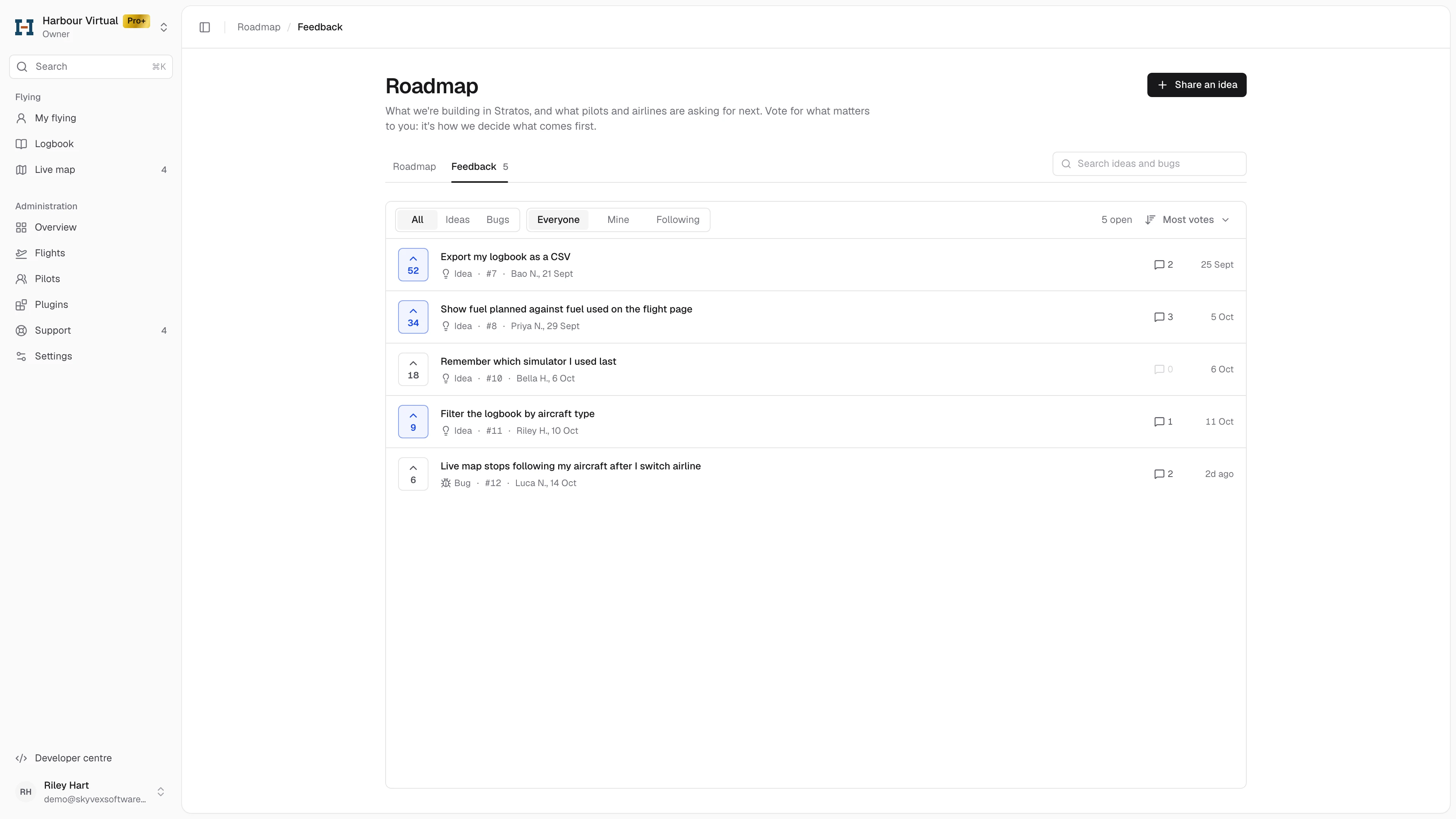Open the Logbook page

(x=91, y=144)
